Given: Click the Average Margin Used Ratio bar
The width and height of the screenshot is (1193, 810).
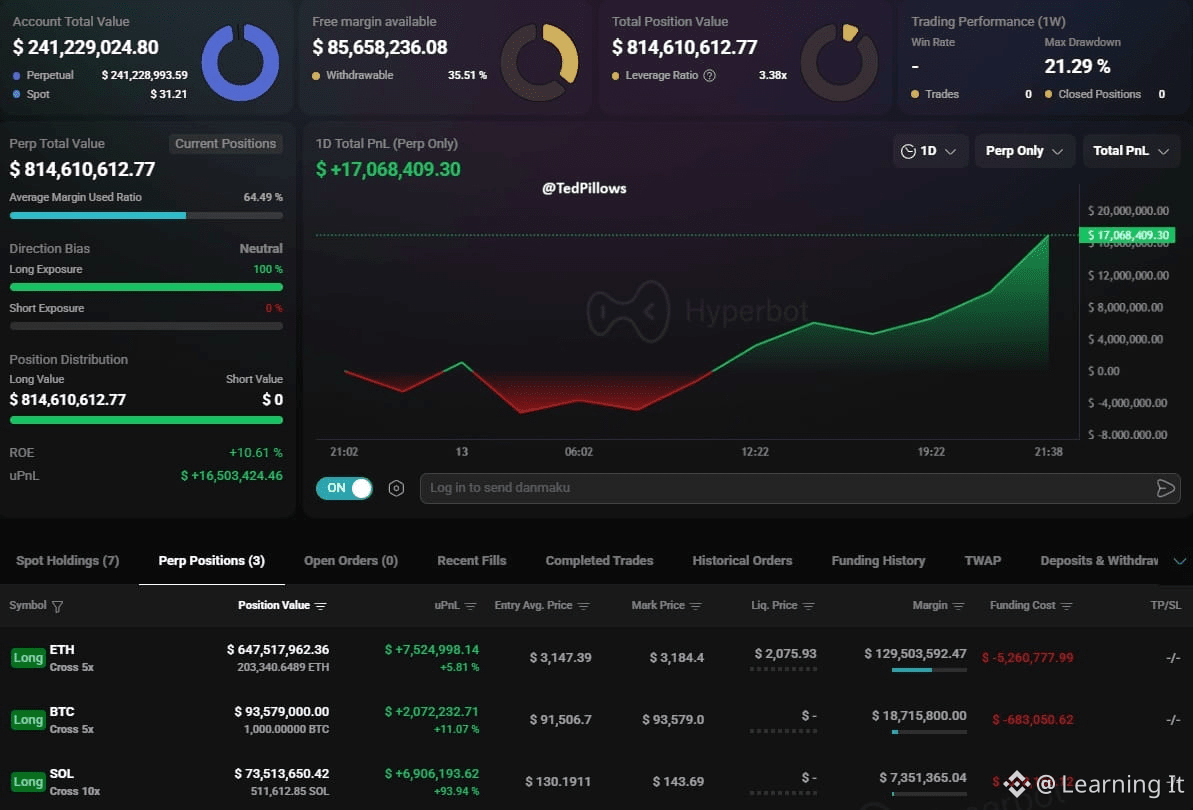Looking at the screenshot, I should pyautogui.click(x=146, y=216).
